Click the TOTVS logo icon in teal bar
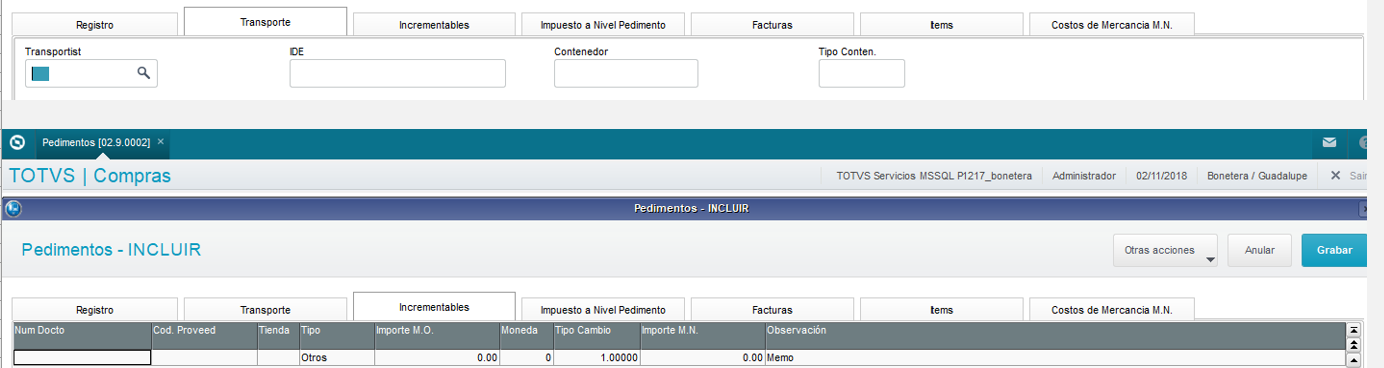Screen dimensions: 1384x368 coord(16,143)
